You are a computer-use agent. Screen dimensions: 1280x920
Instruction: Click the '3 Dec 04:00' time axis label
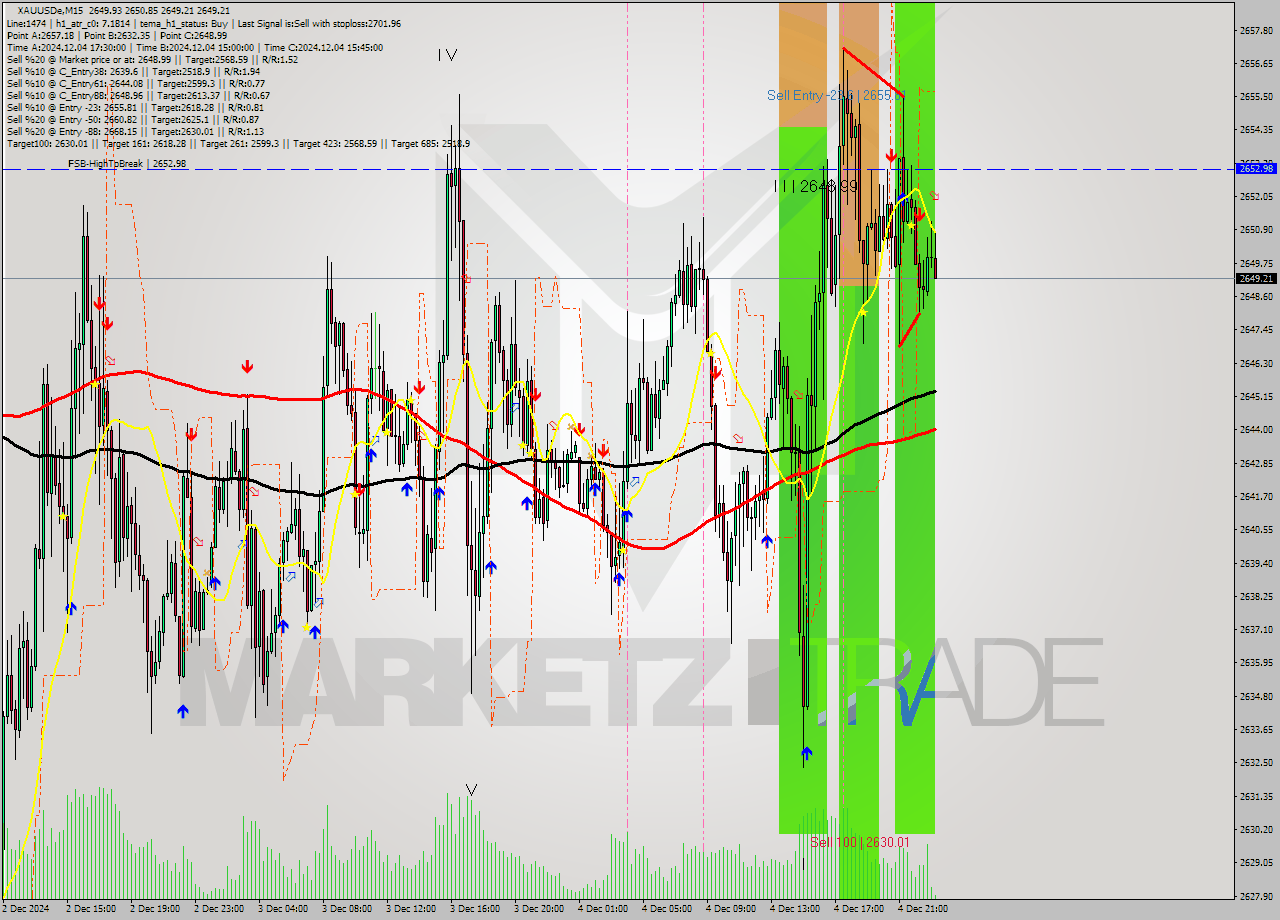(283, 909)
